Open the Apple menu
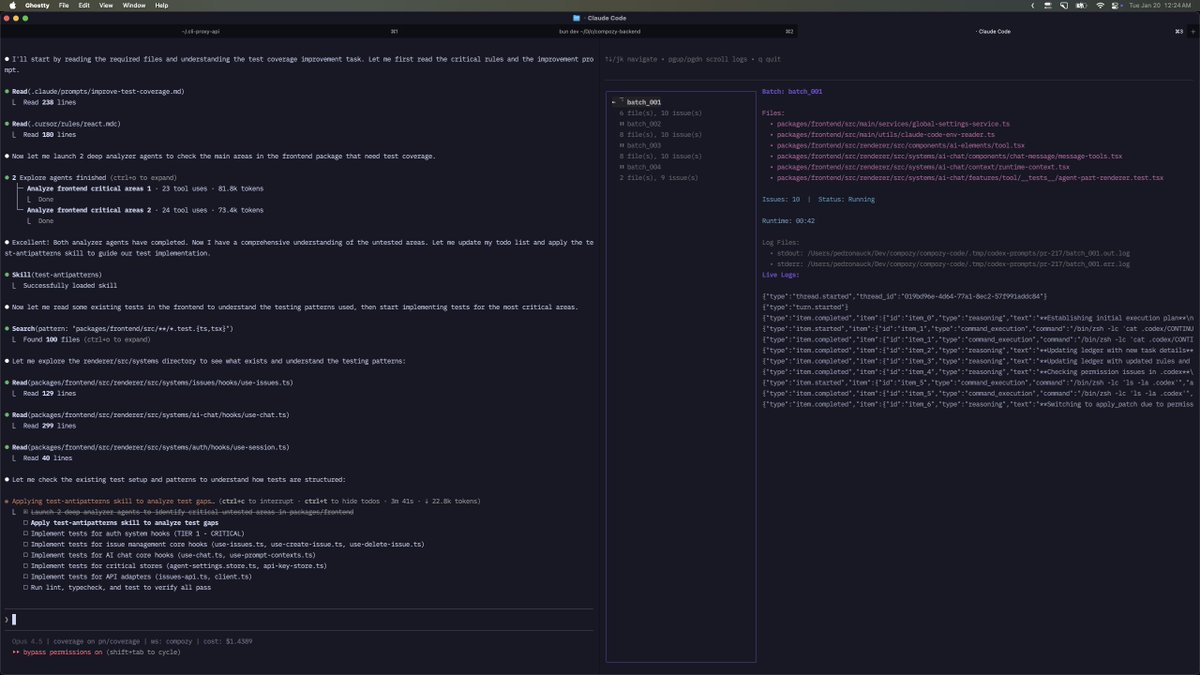The image size is (1200, 675). 11,5
